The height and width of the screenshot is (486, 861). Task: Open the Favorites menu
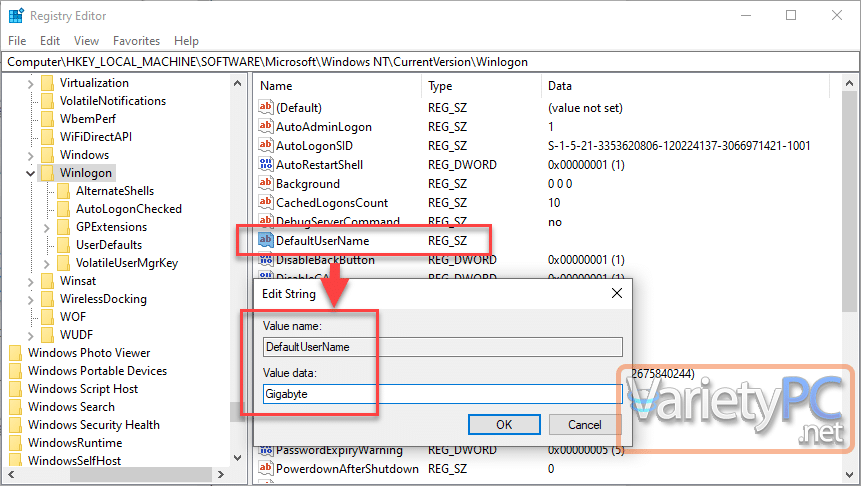click(x=136, y=41)
